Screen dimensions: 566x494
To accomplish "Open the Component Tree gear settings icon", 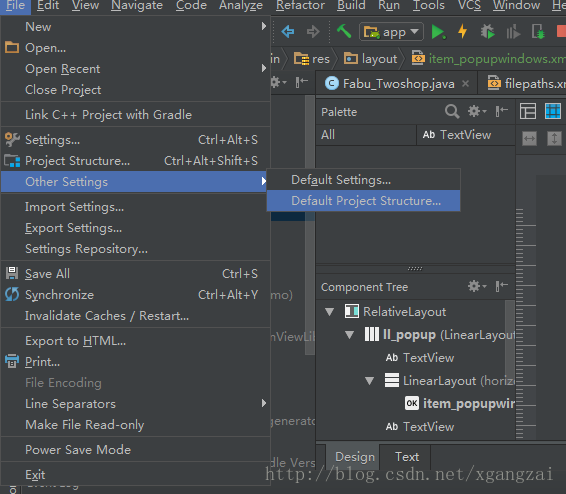I will coord(477,287).
